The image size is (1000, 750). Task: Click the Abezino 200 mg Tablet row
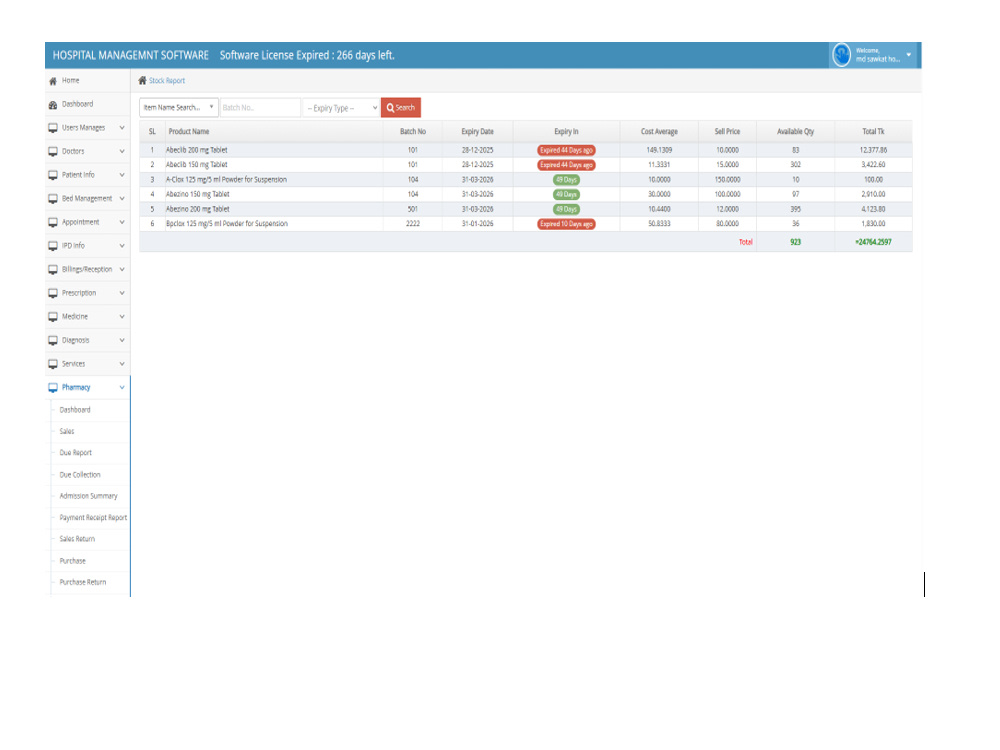(526, 209)
